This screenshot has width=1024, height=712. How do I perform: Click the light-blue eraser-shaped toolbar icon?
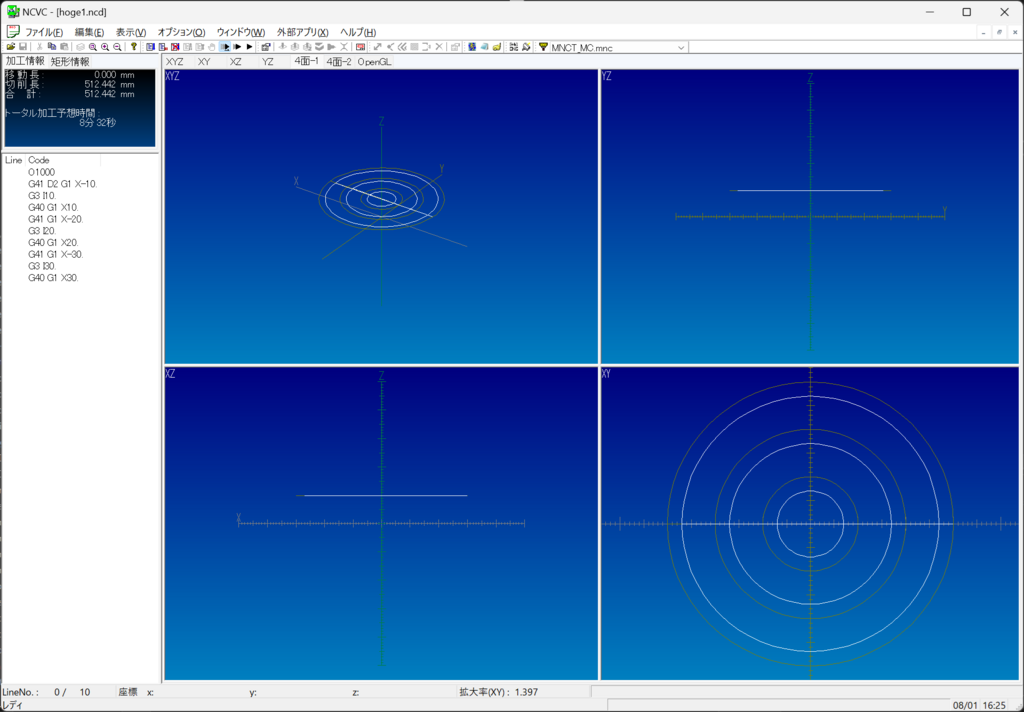[x=485, y=47]
